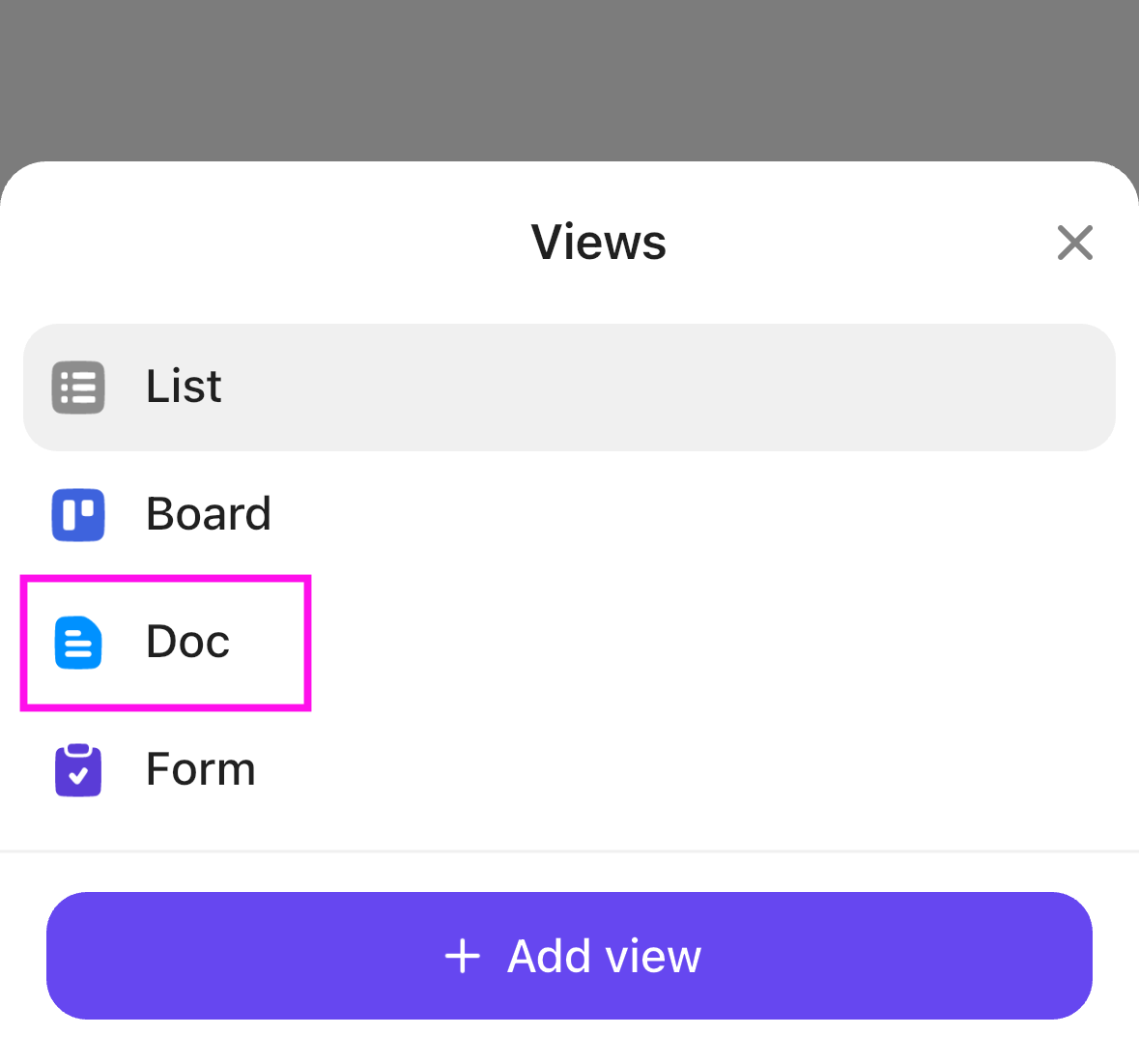Select the List view label
Image resolution: width=1139 pixels, height=1064 pixels.
point(184,387)
